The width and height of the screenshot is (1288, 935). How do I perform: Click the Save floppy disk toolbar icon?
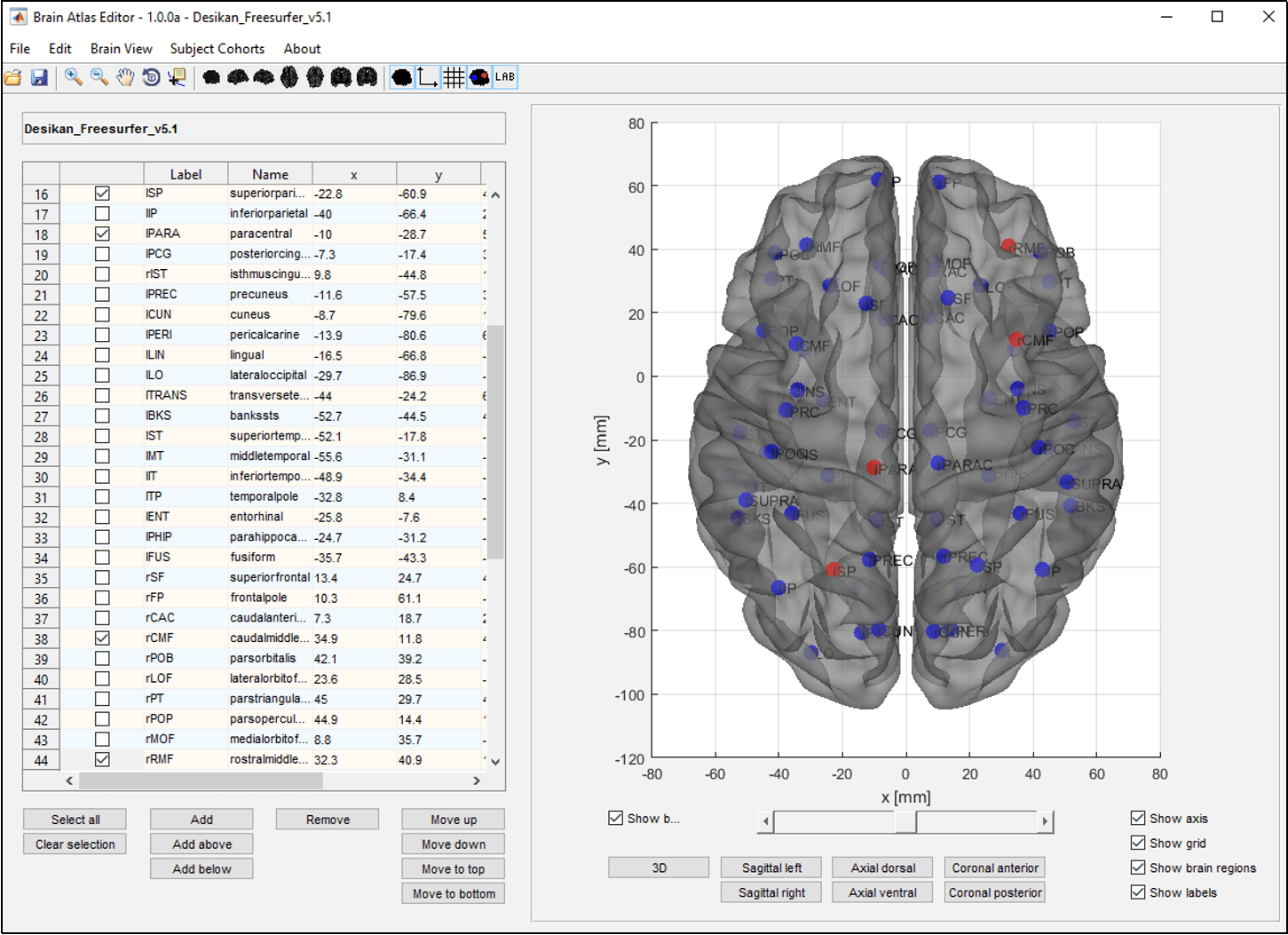point(39,78)
